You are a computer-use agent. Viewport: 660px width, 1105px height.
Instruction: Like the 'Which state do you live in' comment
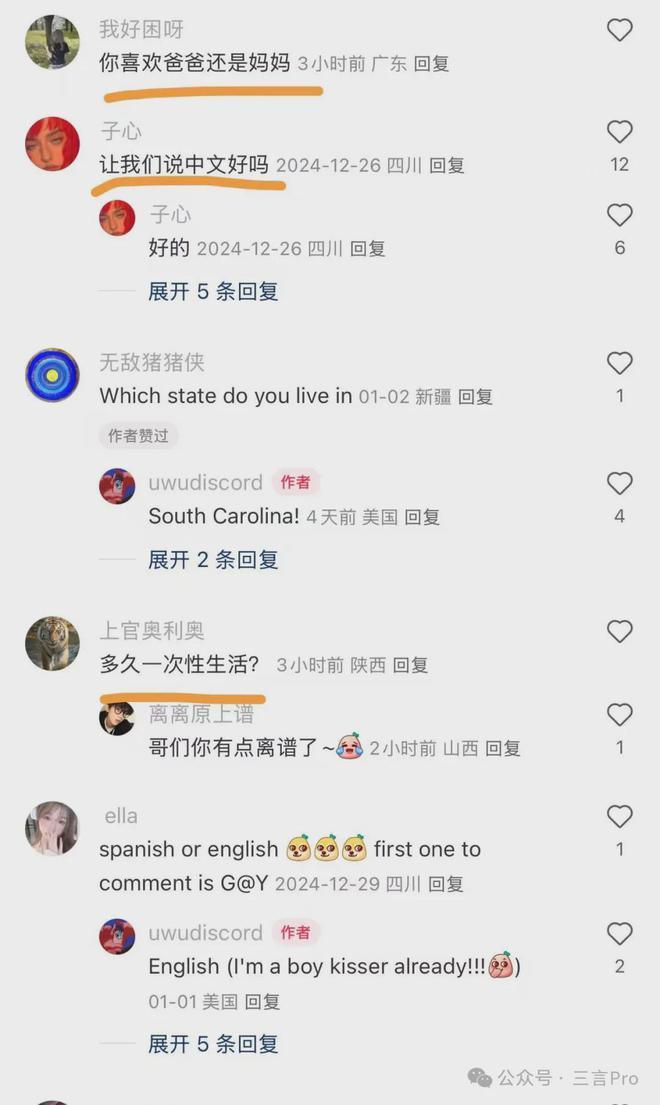click(619, 363)
